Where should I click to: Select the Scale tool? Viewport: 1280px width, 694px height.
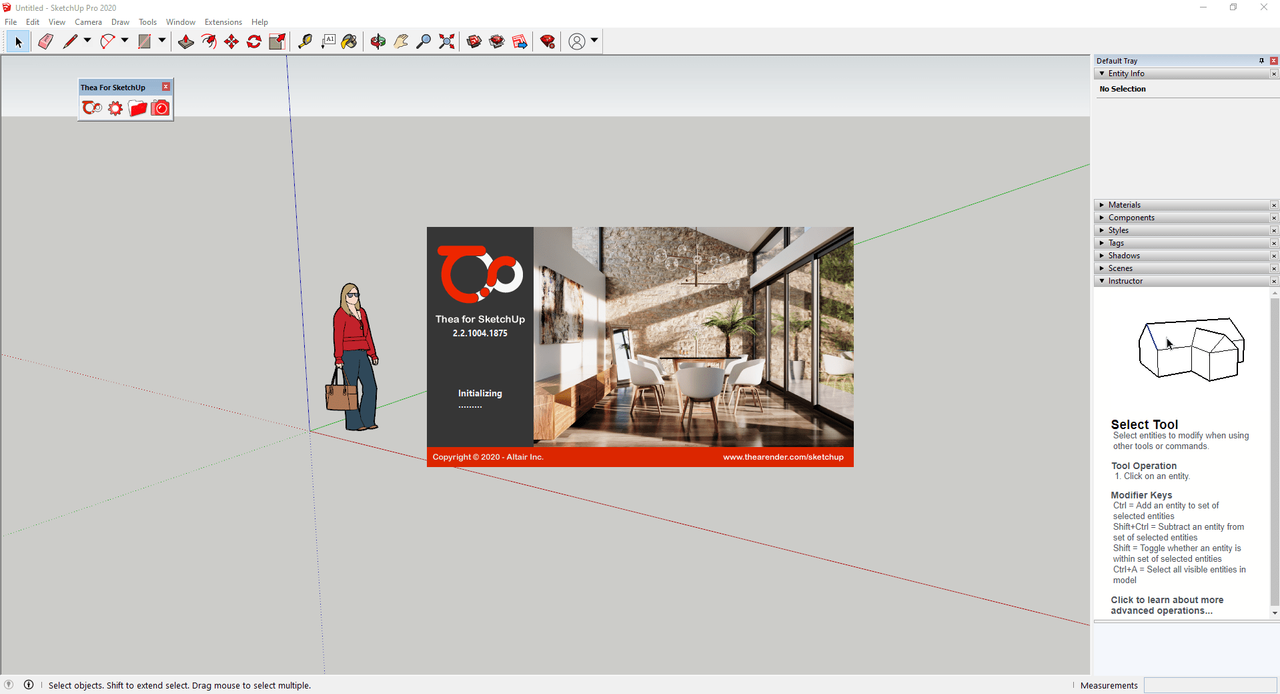coord(277,41)
